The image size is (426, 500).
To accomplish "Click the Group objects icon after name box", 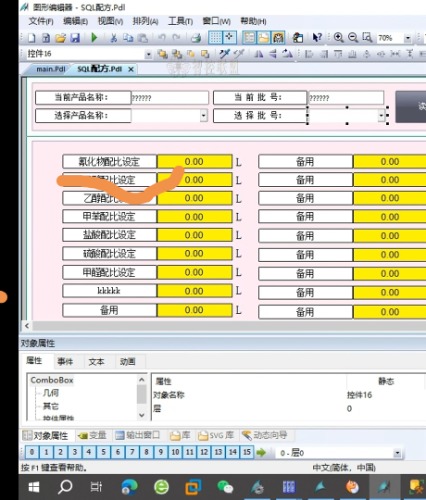I will point(163,54).
